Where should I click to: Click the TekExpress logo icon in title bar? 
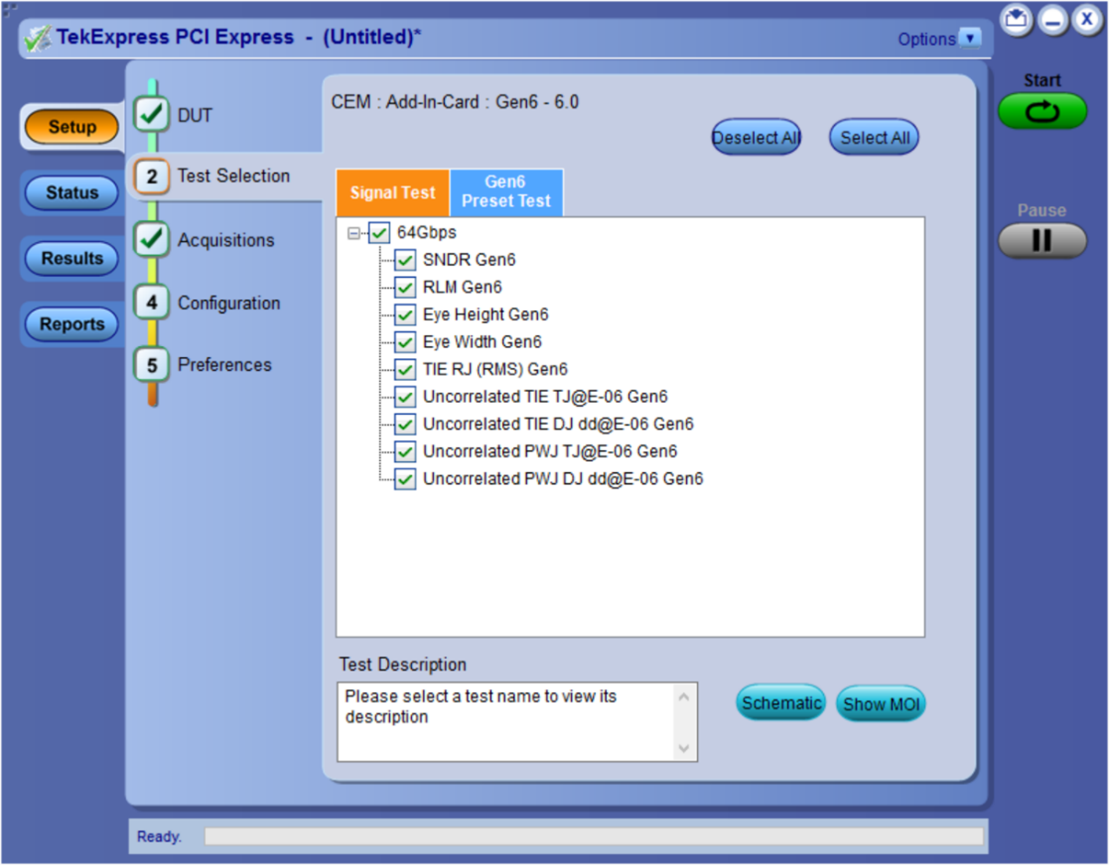[38, 39]
